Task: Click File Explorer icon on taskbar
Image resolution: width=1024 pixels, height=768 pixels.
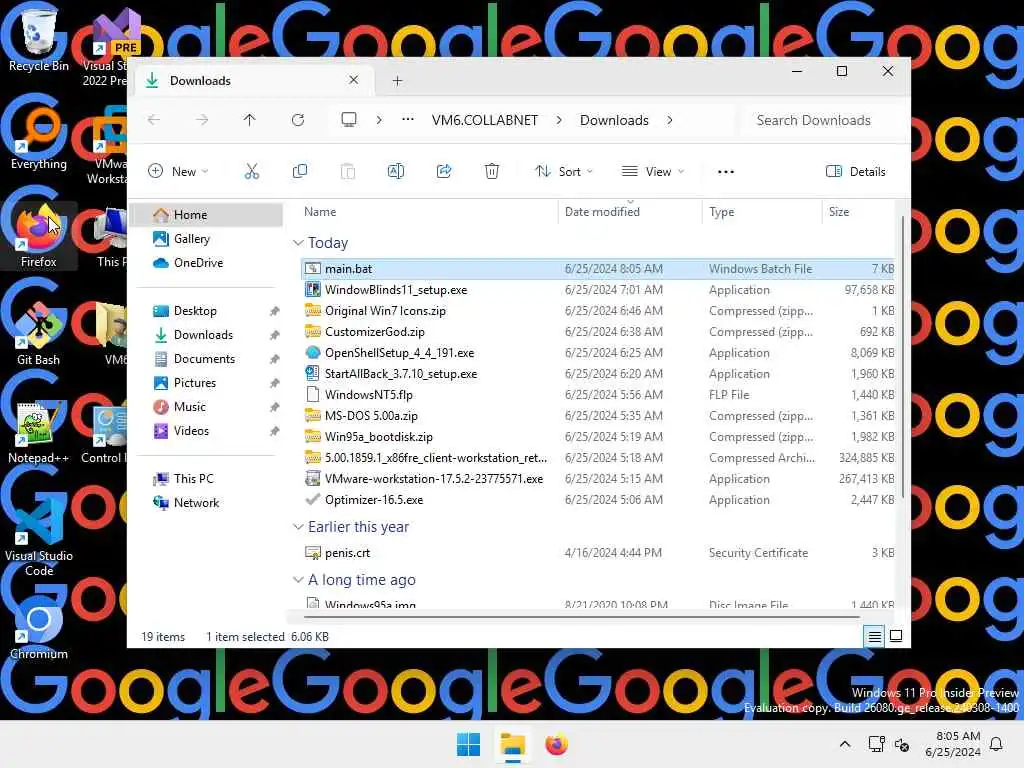Action: (x=513, y=744)
